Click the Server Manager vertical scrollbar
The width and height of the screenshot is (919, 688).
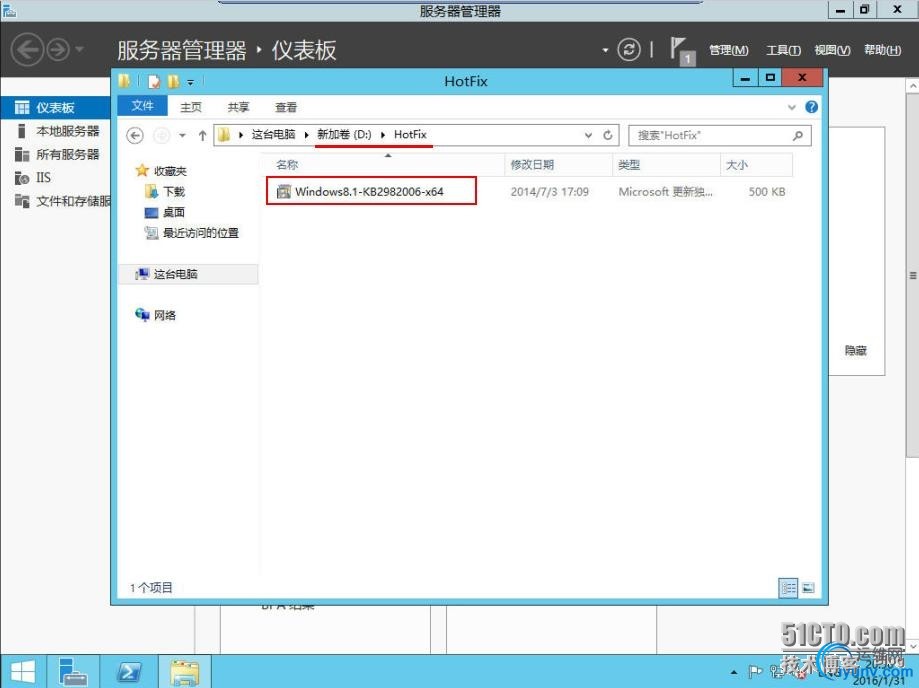coord(913,275)
